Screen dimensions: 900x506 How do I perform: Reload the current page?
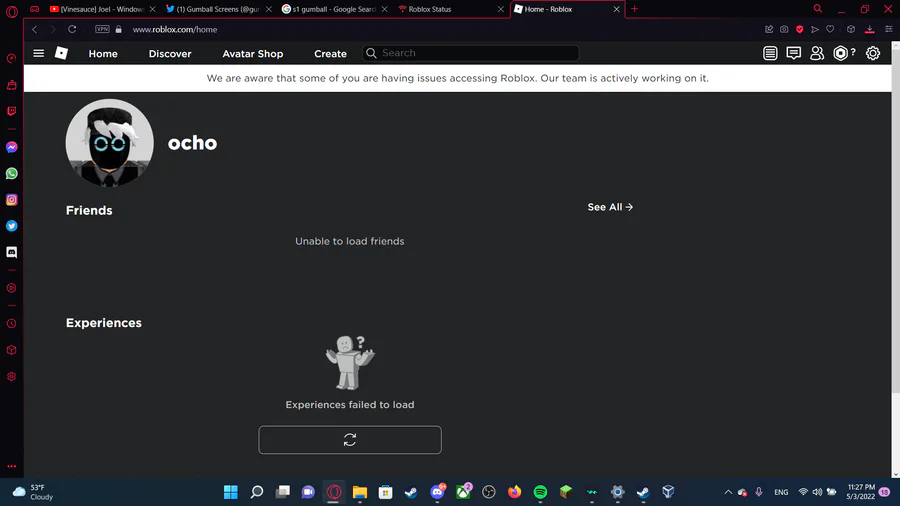[72, 29]
